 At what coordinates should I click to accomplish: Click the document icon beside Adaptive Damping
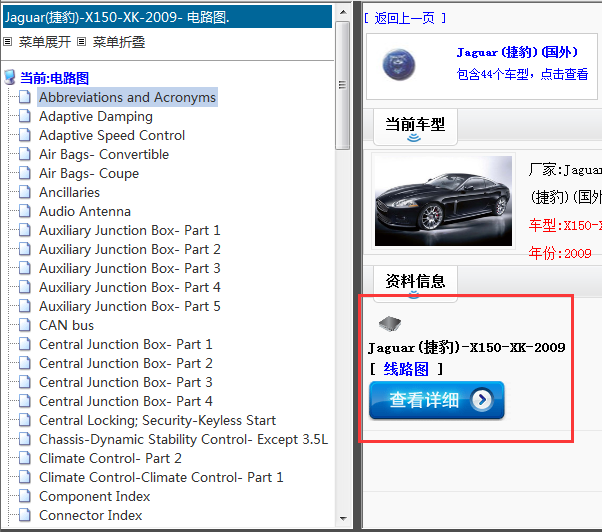[x=25, y=116]
